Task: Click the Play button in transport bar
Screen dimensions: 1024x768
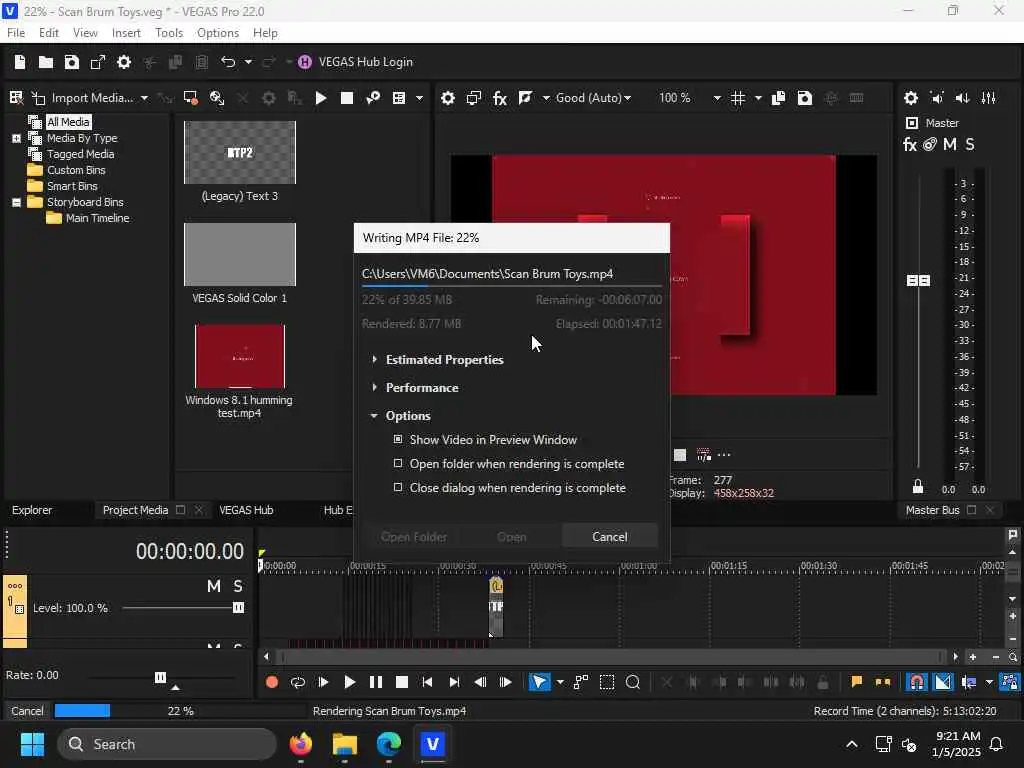Action: coord(349,682)
